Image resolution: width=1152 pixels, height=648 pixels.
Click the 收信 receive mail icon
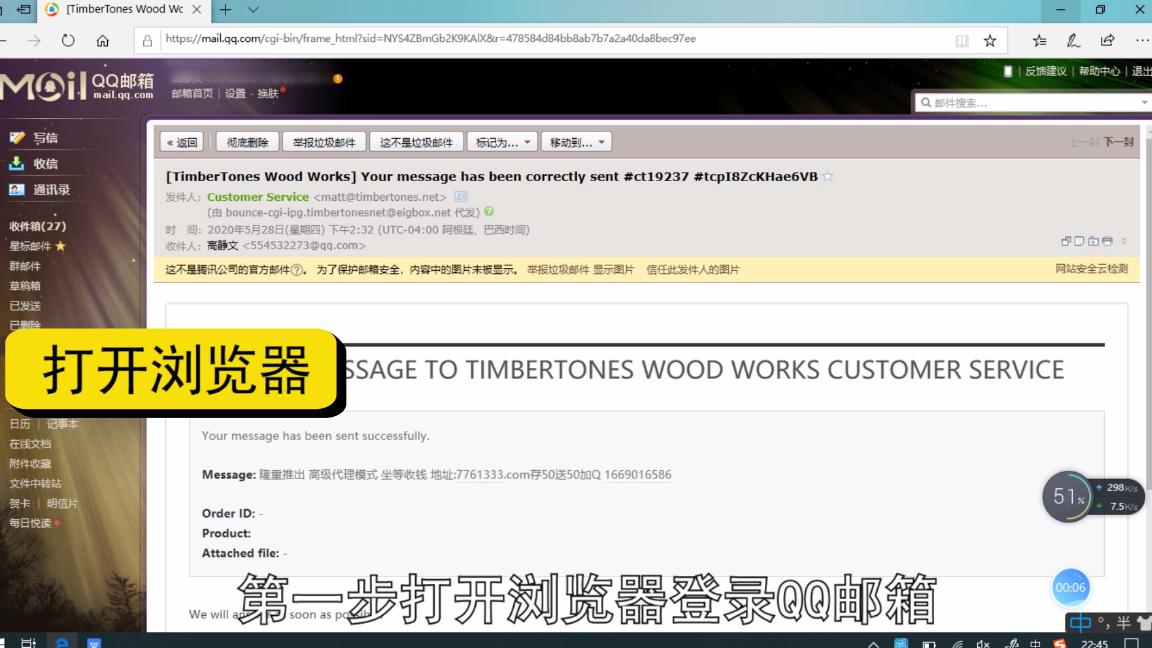click(17, 163)
